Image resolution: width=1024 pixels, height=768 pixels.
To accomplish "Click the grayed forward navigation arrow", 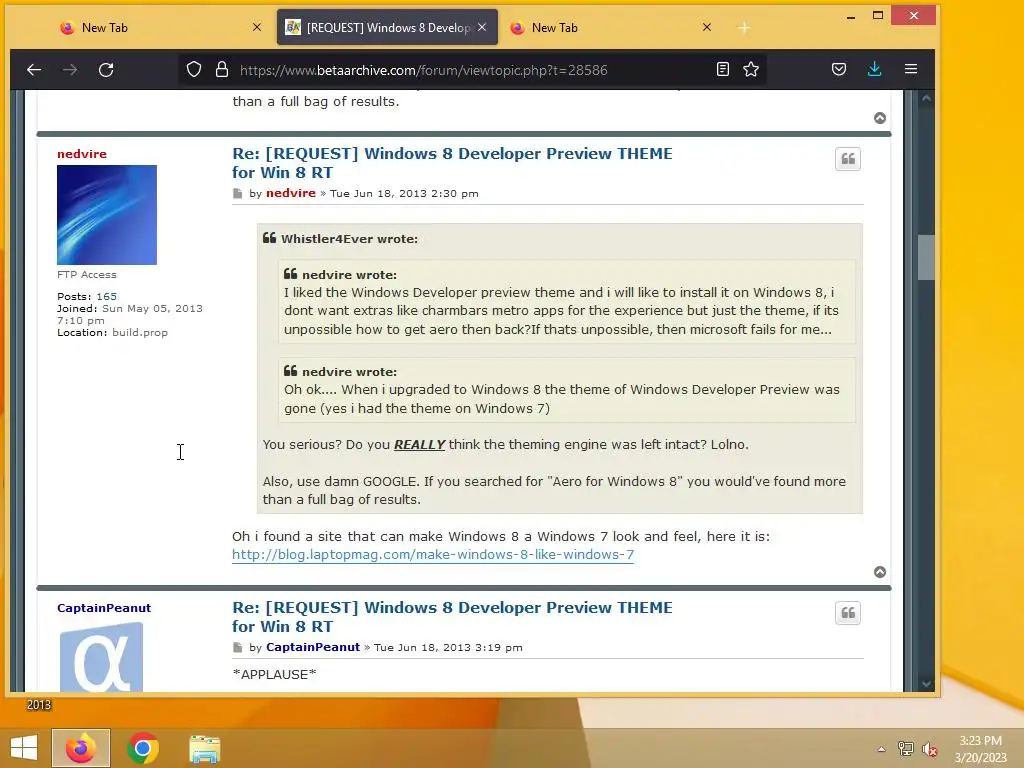I will (70, 69).
